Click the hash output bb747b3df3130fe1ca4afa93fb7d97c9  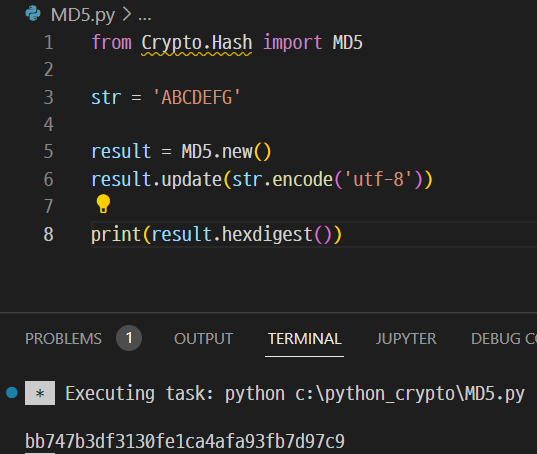click(185, 441)
